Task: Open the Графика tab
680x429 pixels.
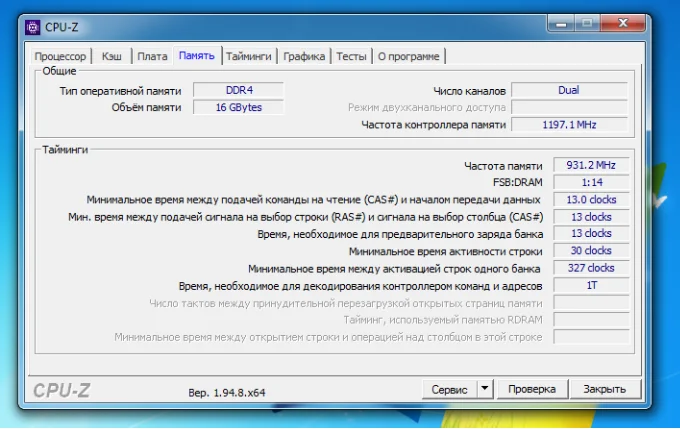Action: point(304,56)
